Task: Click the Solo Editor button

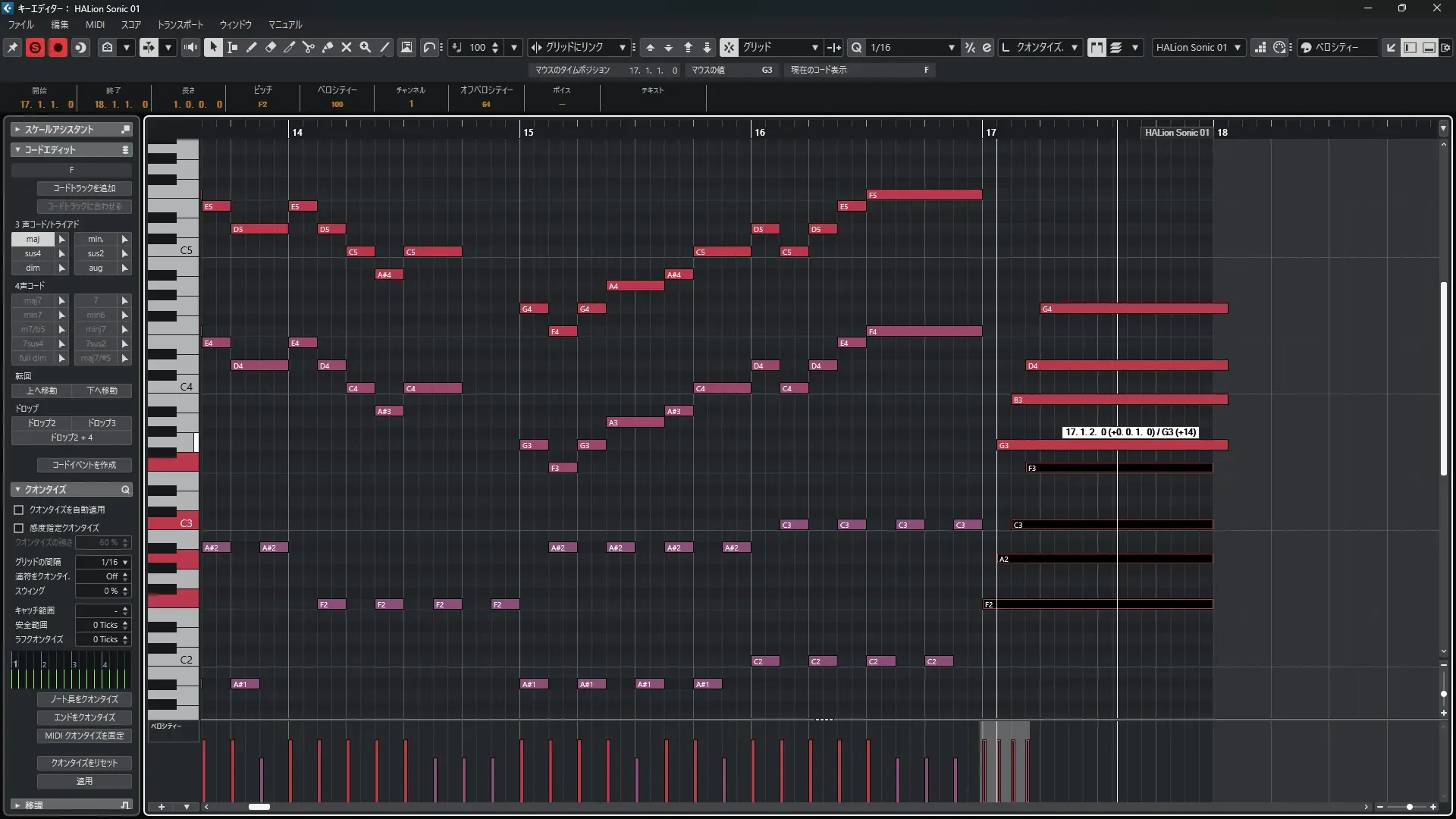Action: coord(35,47)
